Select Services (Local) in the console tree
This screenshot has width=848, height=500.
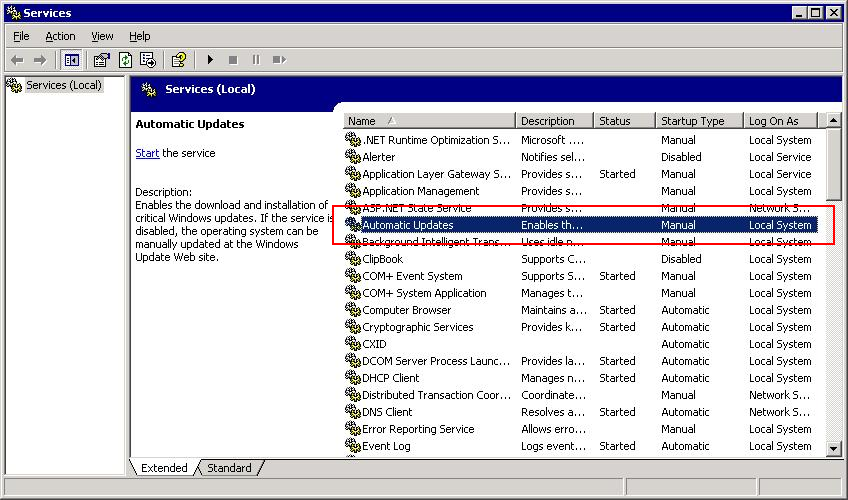(x=63, y=85)
